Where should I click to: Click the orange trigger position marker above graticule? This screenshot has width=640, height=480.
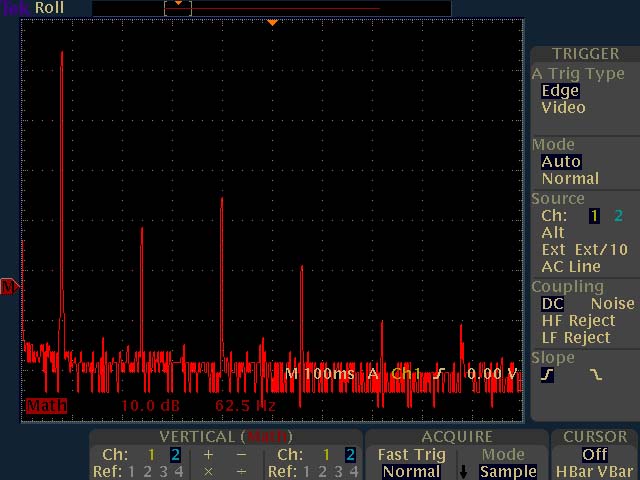point(272,23)
